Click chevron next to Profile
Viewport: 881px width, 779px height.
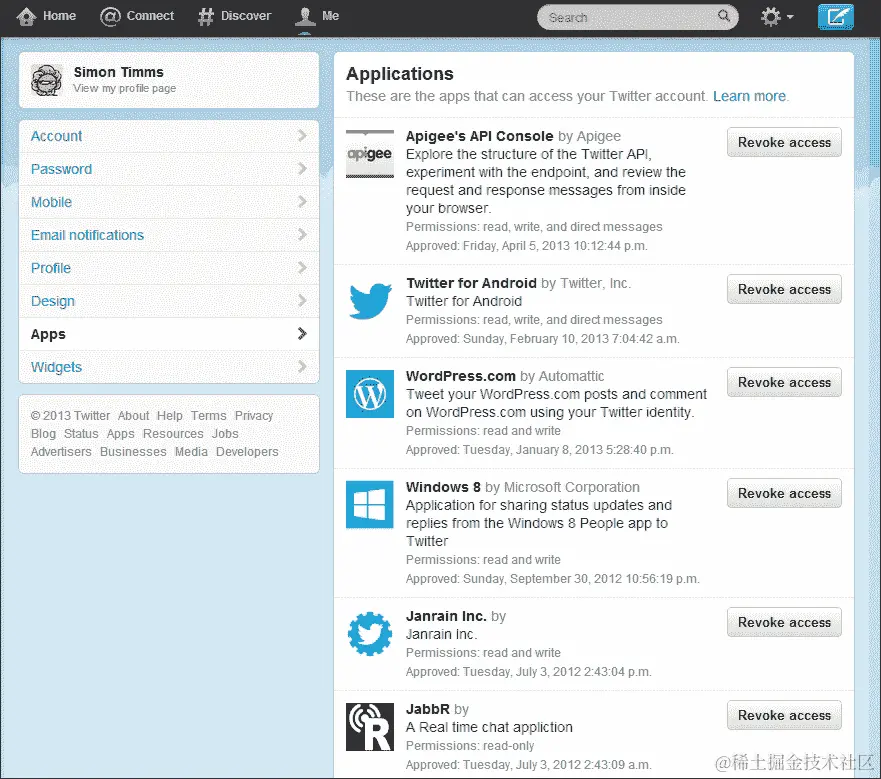302,268
